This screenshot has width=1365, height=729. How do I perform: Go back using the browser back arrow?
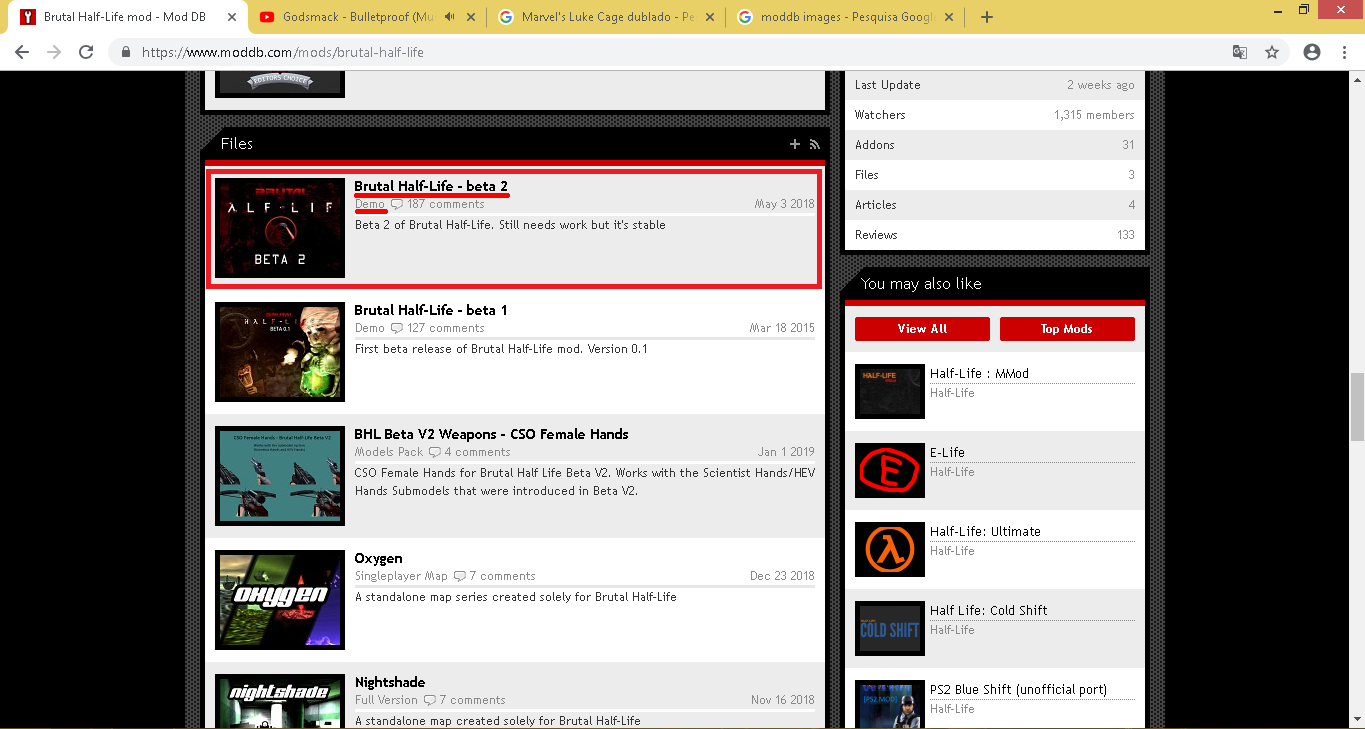point(21,52)
